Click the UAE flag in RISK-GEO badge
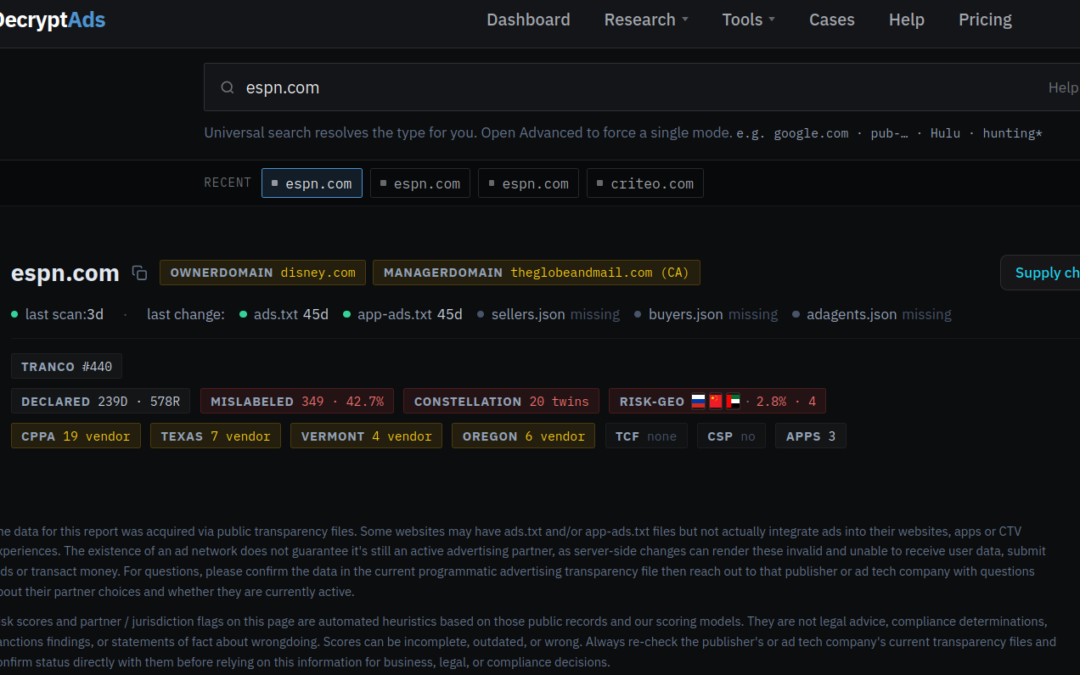 pos(733,401)
